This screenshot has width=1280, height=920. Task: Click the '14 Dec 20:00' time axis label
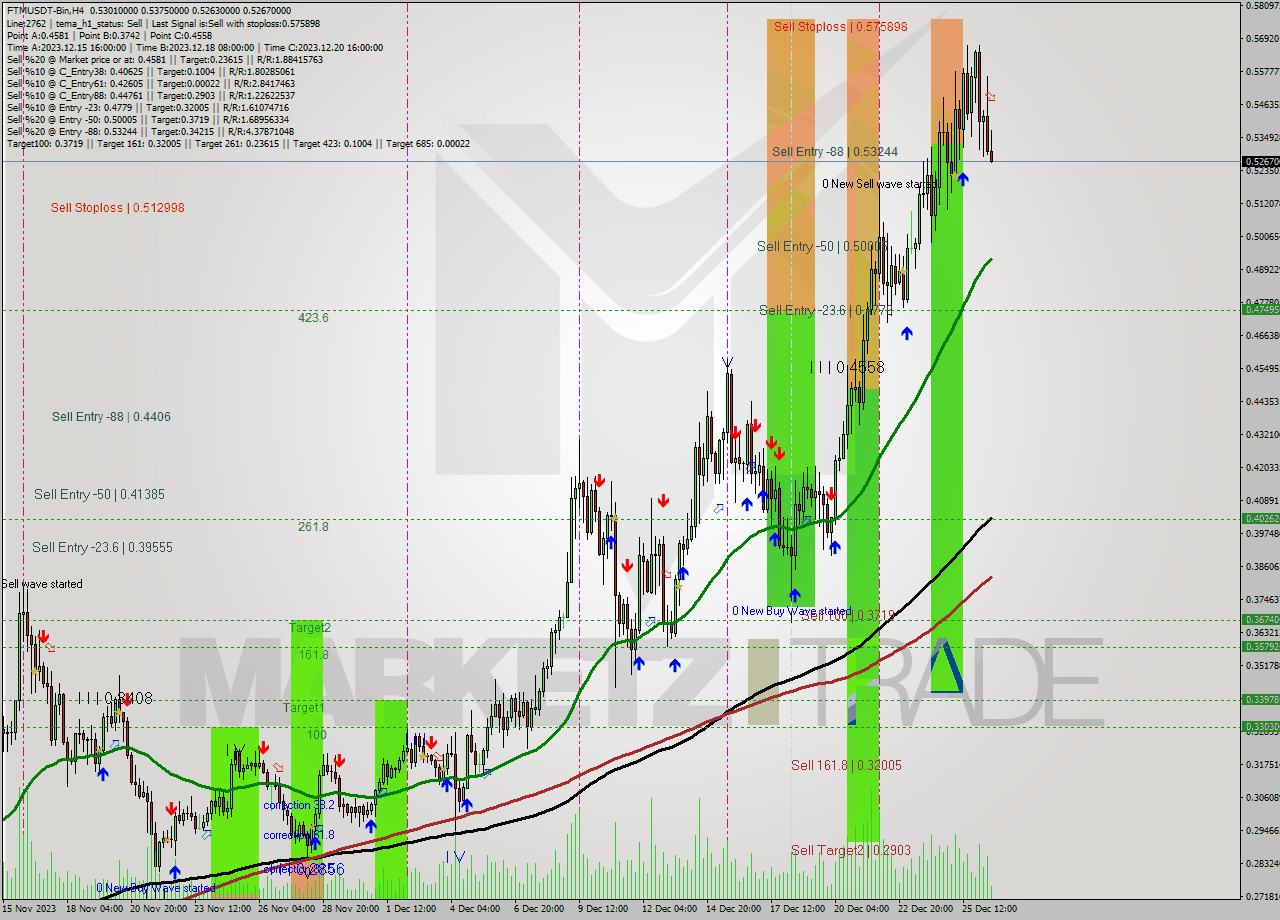tap(735, 908)
